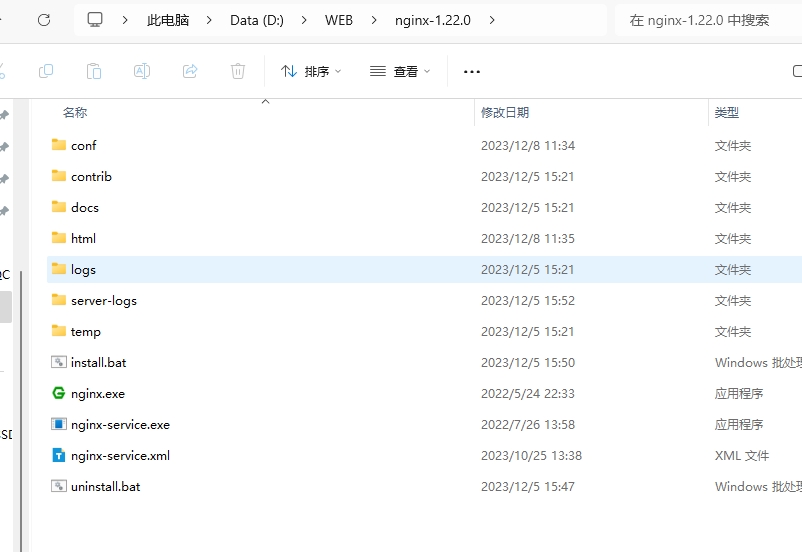Delete selected item with trash icon
Image resolution: width=802 pixels, height=552 pixels.
point(238,71)
